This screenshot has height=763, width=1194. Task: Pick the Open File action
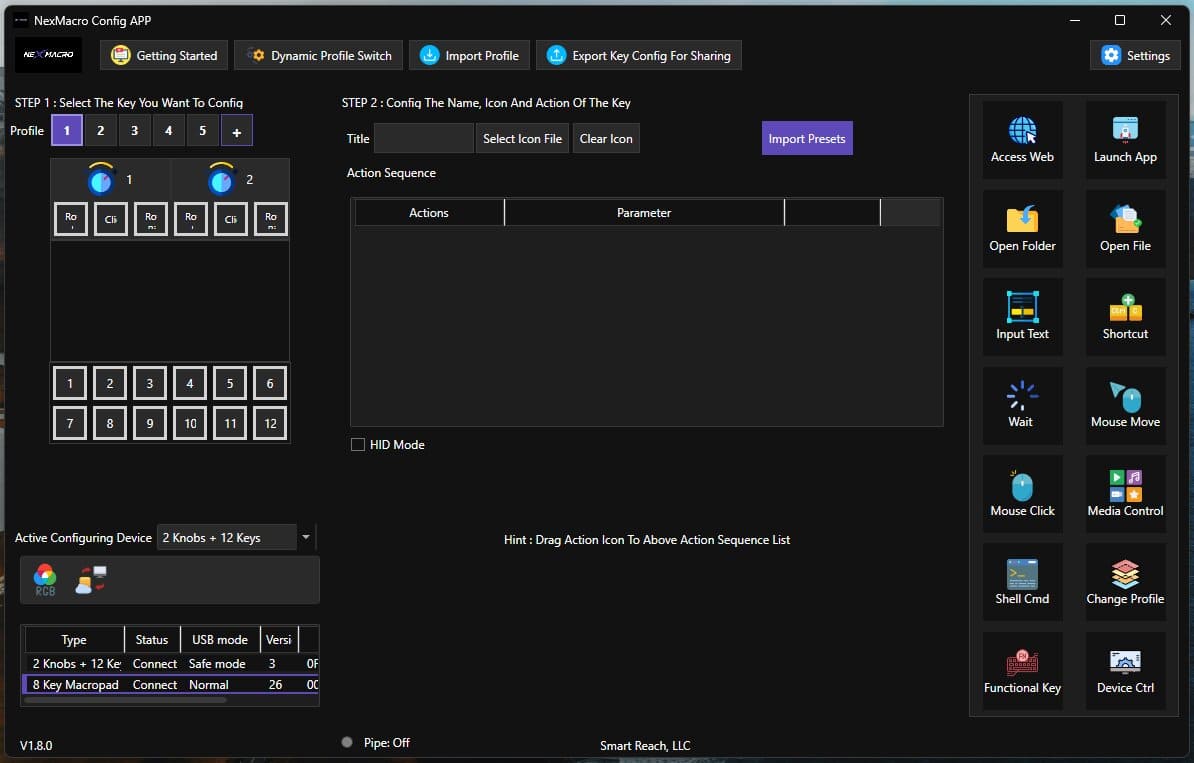click(x=1125, y=228)
